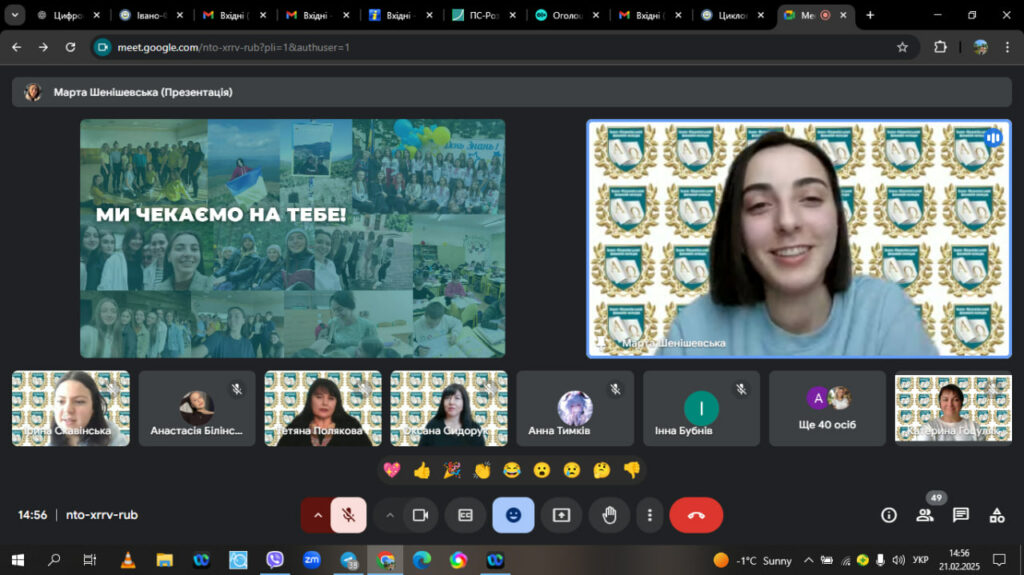
Task: Raise hand in the meeting
Action: point(609,515)
